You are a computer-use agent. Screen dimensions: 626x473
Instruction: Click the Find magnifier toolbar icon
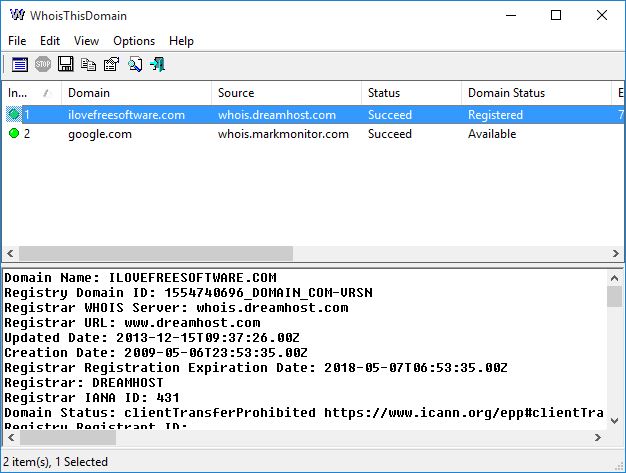(x=135, y=64)
